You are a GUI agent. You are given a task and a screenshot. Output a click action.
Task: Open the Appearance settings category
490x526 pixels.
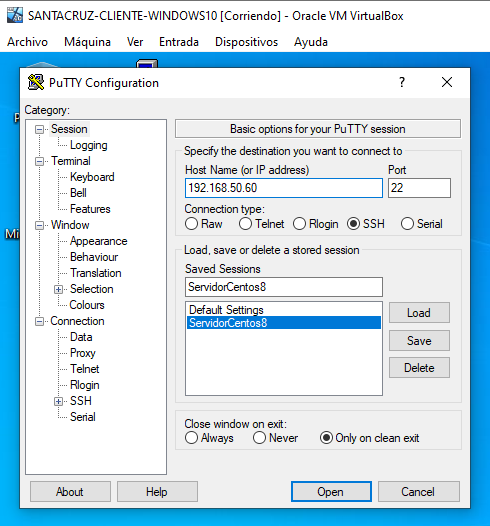tap(99, 241)
